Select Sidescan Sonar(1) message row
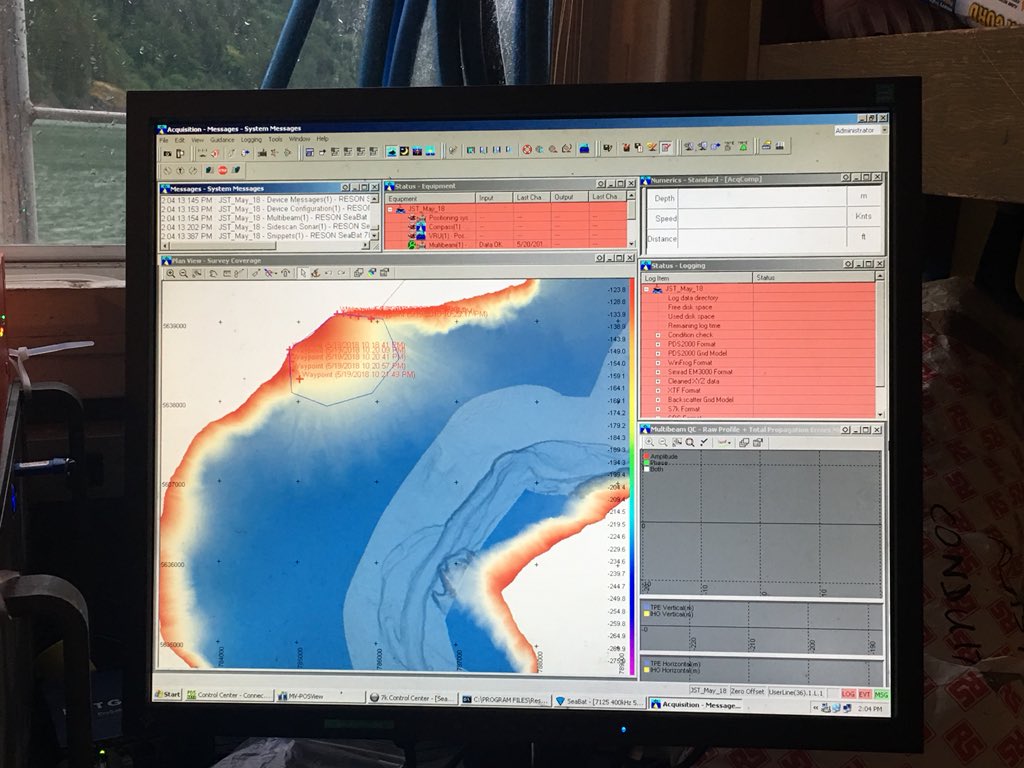Image resolution: width=1024 pixels, height=768 pixels. pyautogui.click(x=265, y=227)
